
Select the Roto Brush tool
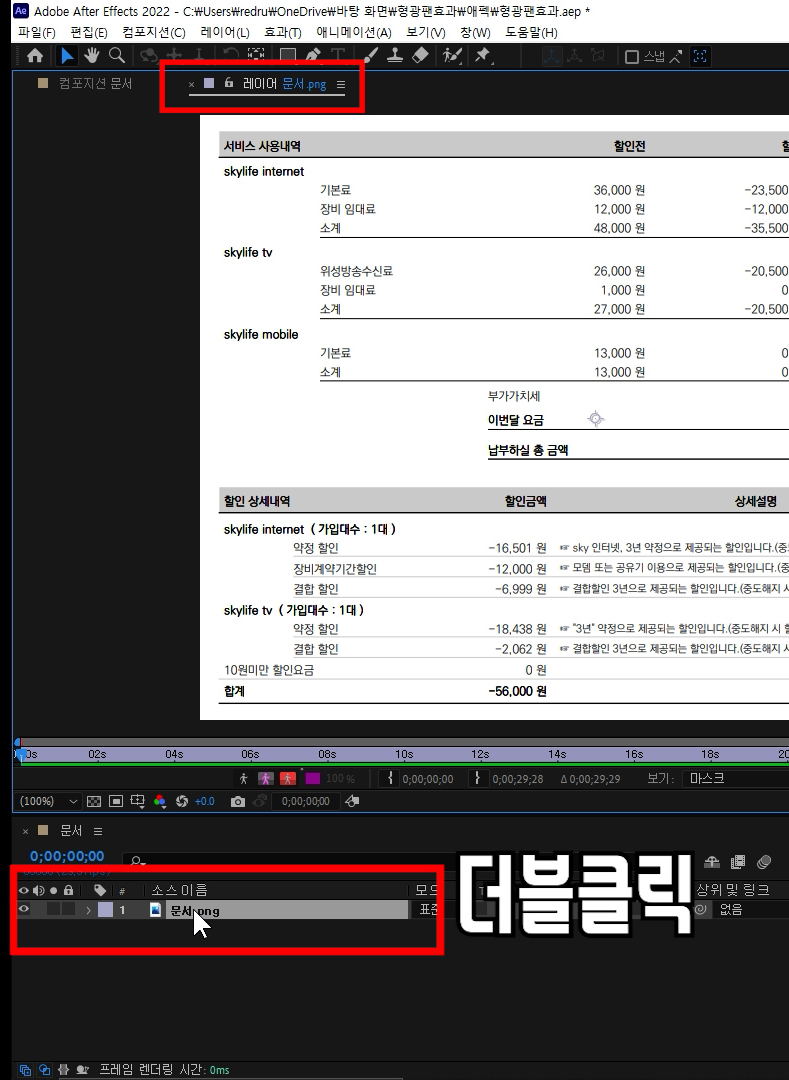pyautogui.click(x=452, y=56)
